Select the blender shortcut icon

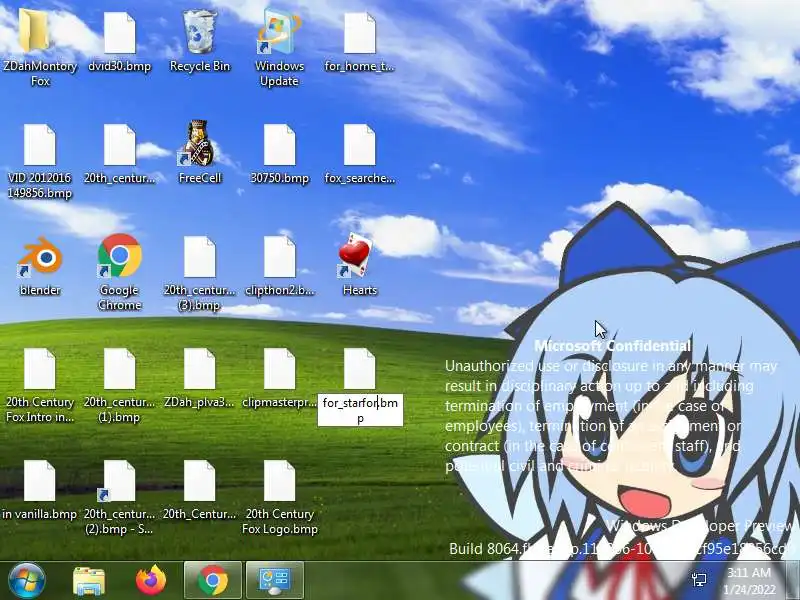40,256
